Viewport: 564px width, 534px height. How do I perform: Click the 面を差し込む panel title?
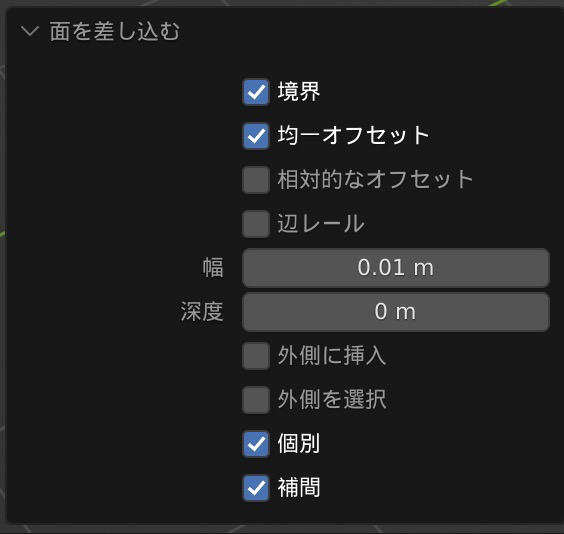pyautogui.click(x=114, y=31)
